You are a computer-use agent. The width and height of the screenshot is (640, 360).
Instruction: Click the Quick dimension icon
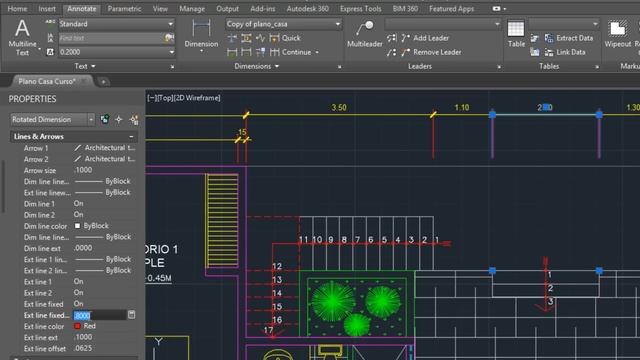tap(275, 38)
